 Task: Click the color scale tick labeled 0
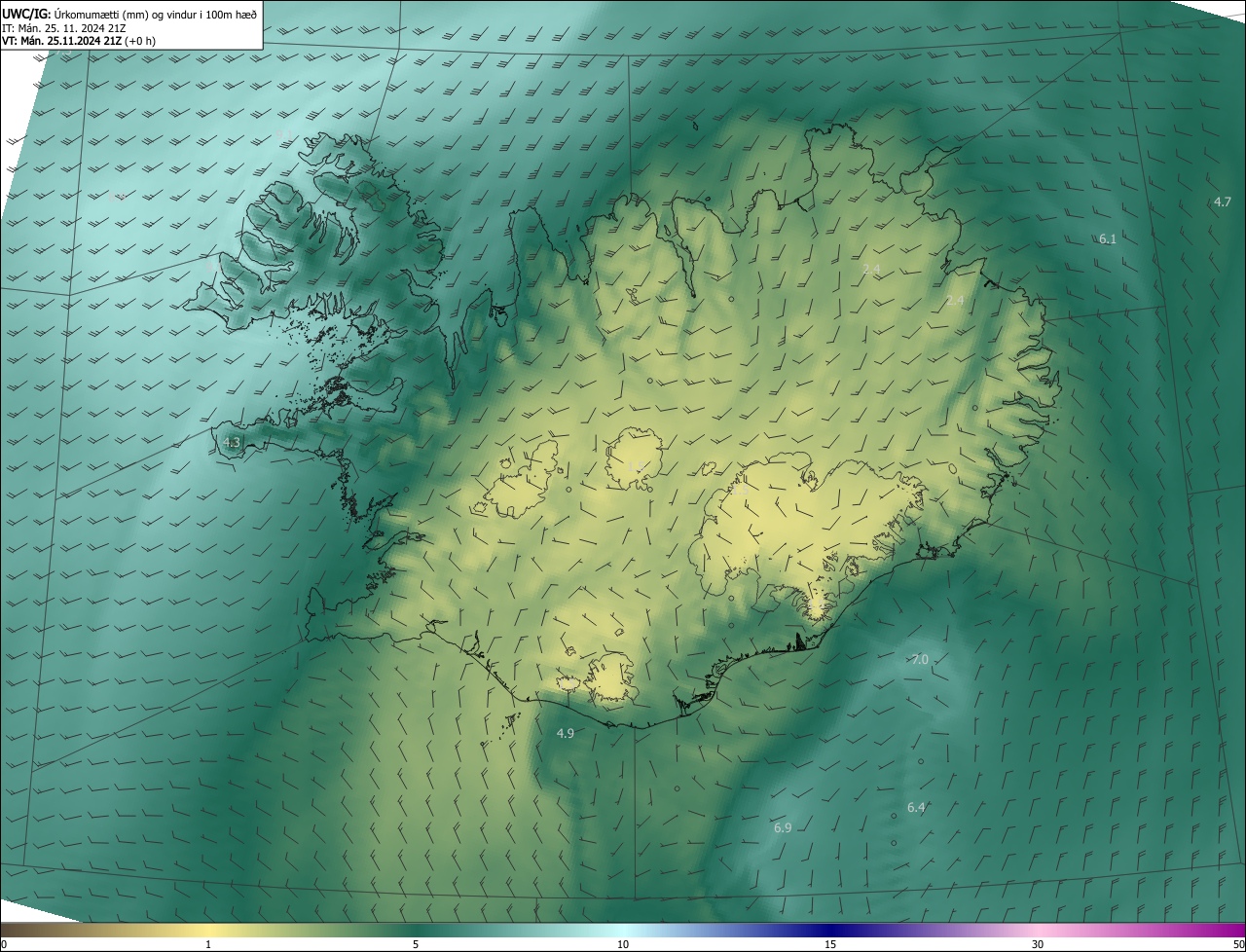(x=4, y=944)
